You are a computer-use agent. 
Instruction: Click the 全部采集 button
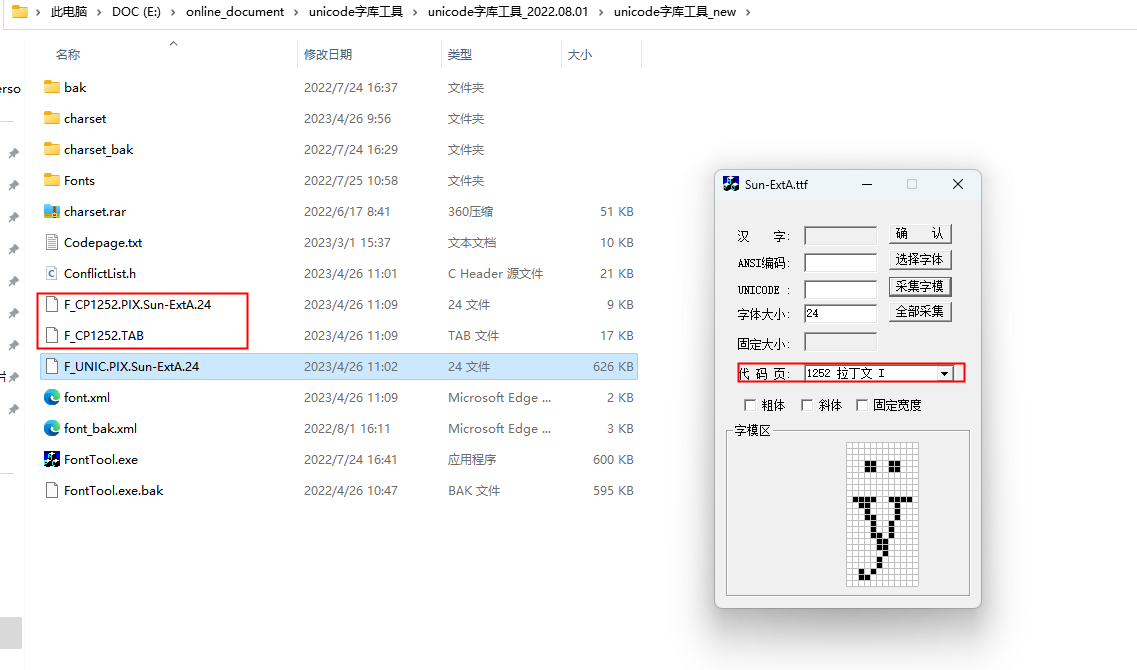point(919,312)
